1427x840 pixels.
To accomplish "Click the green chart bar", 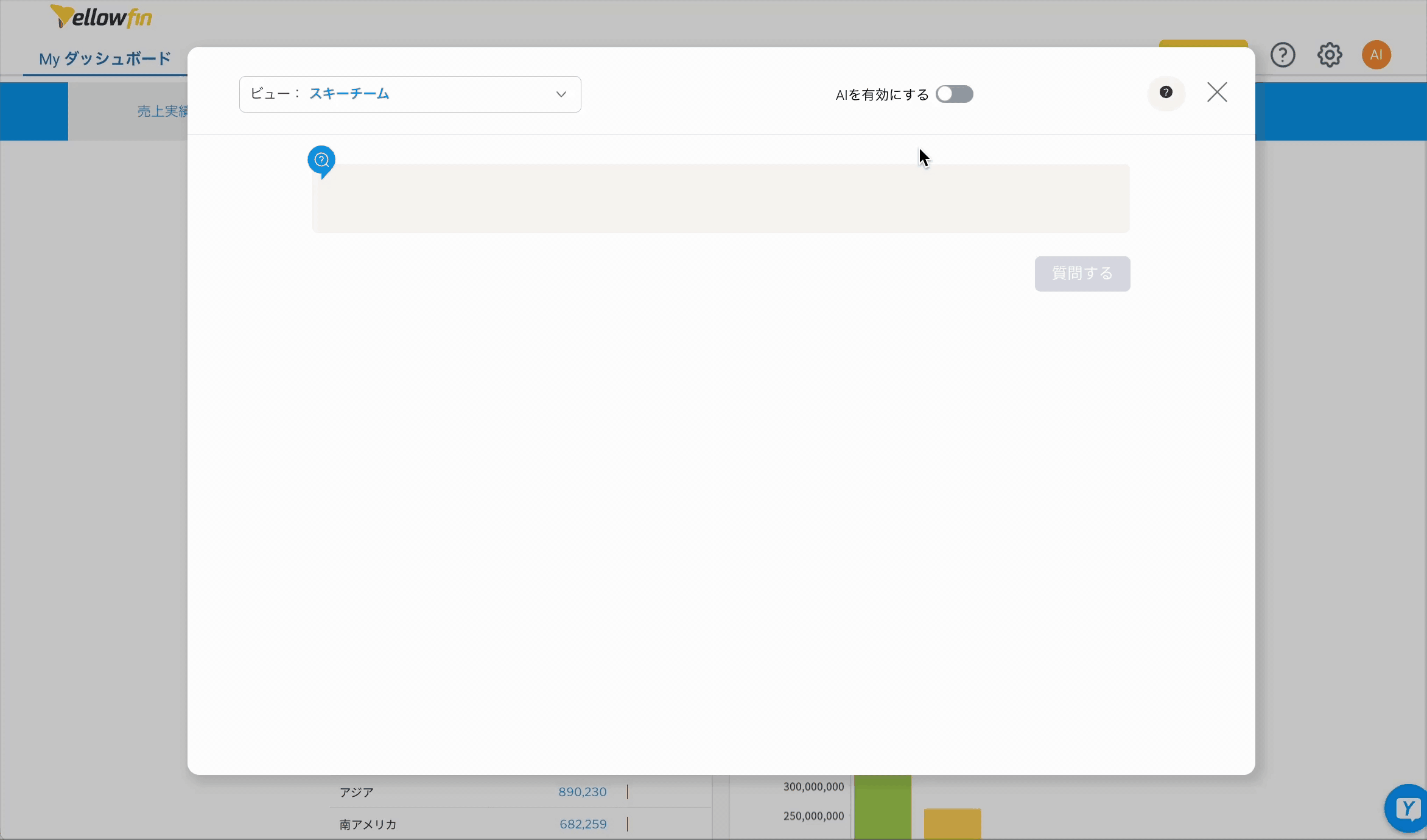I will tap(882, 807).
